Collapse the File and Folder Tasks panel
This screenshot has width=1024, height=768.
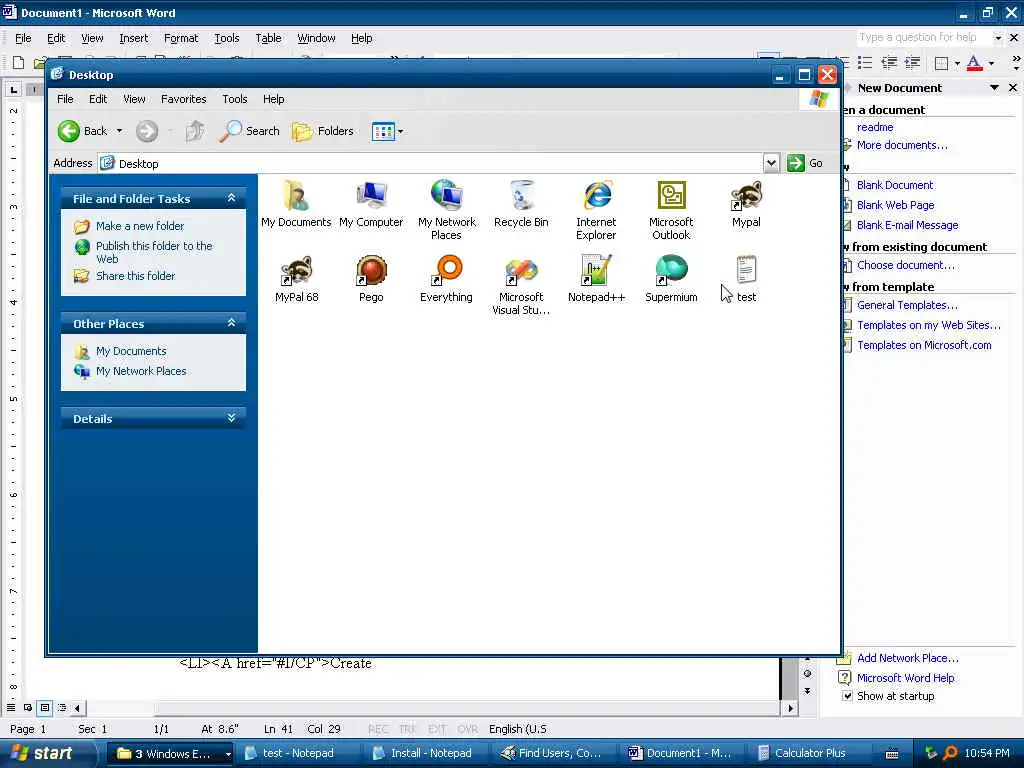[x=231, y=198]
